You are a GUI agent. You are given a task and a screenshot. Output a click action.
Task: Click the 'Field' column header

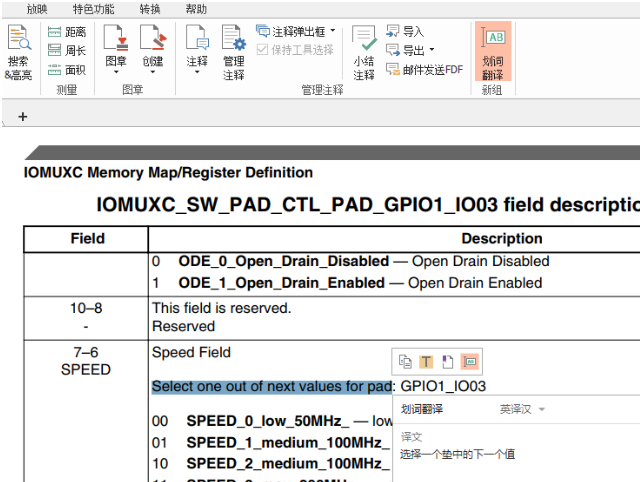click(88, 238)
